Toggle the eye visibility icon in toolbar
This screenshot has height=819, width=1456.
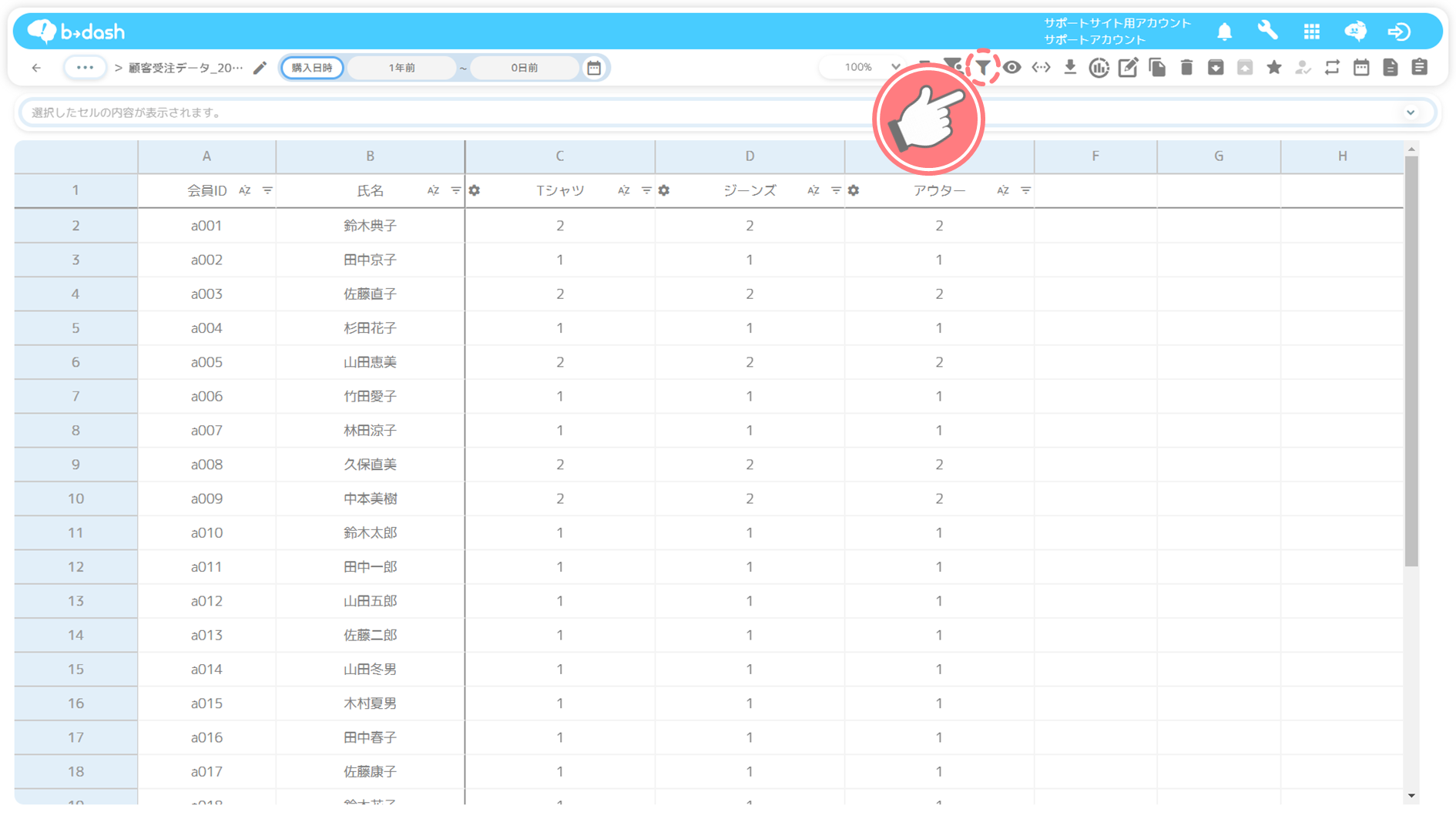[x=1012, y=68]
